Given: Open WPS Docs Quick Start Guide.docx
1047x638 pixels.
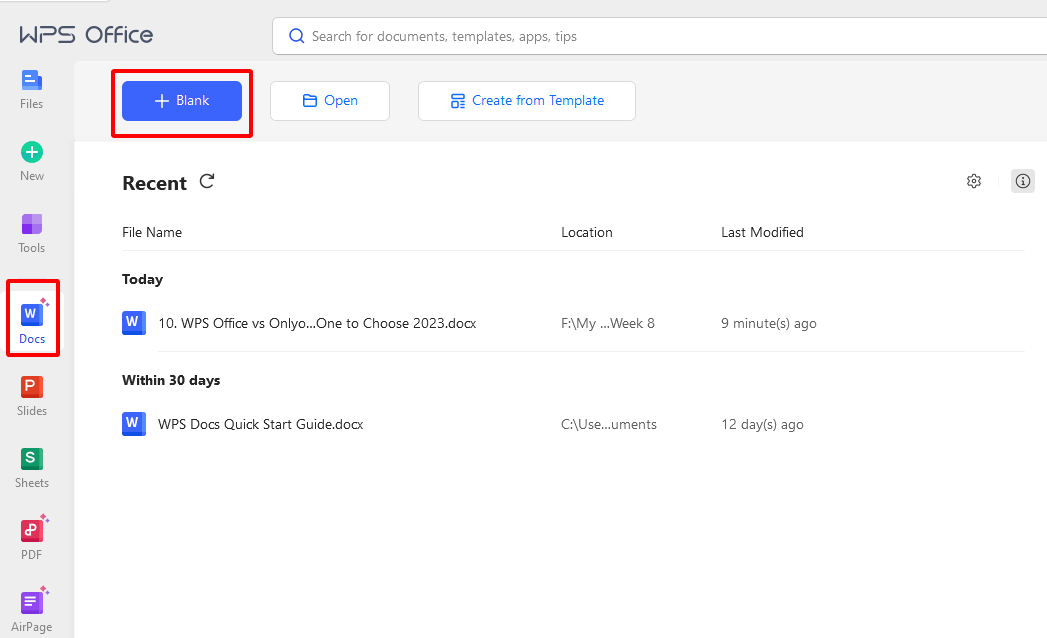Looking at the screenshot, I should click(260, 424).
